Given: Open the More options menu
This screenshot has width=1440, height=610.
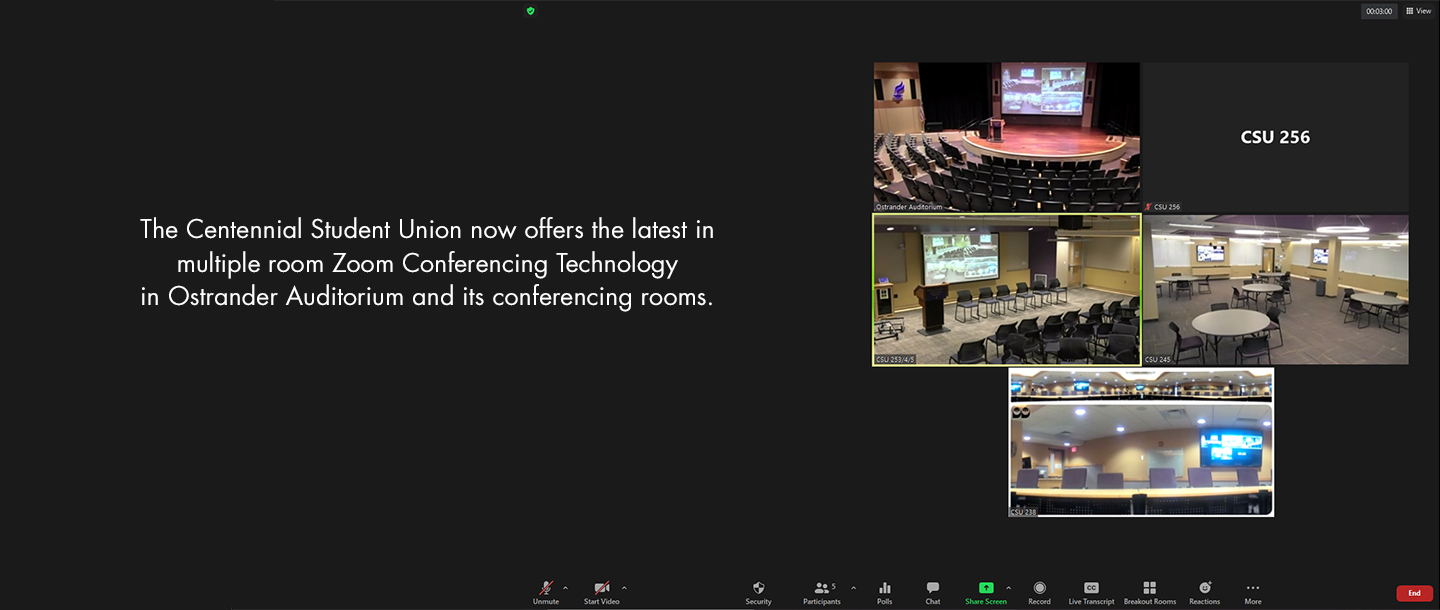Looking at the screenshot, I should (1253, 593).
